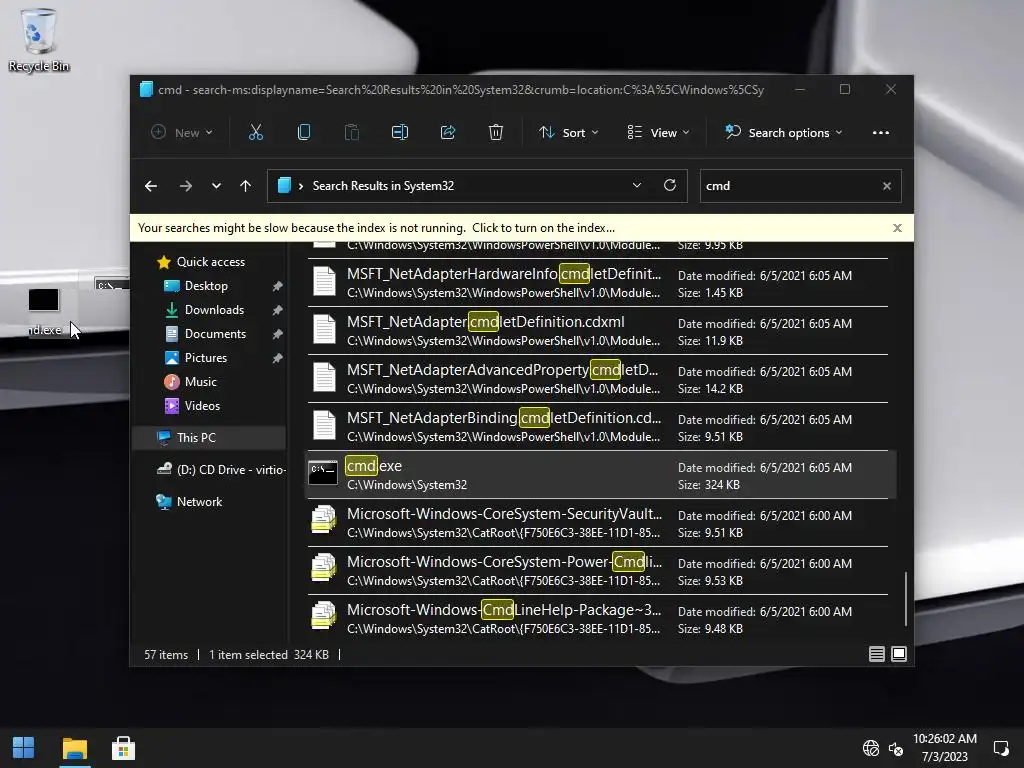Open File Explorer from taskbar
The width and height of the screenshot is (1024, 768).
(74, 748)
